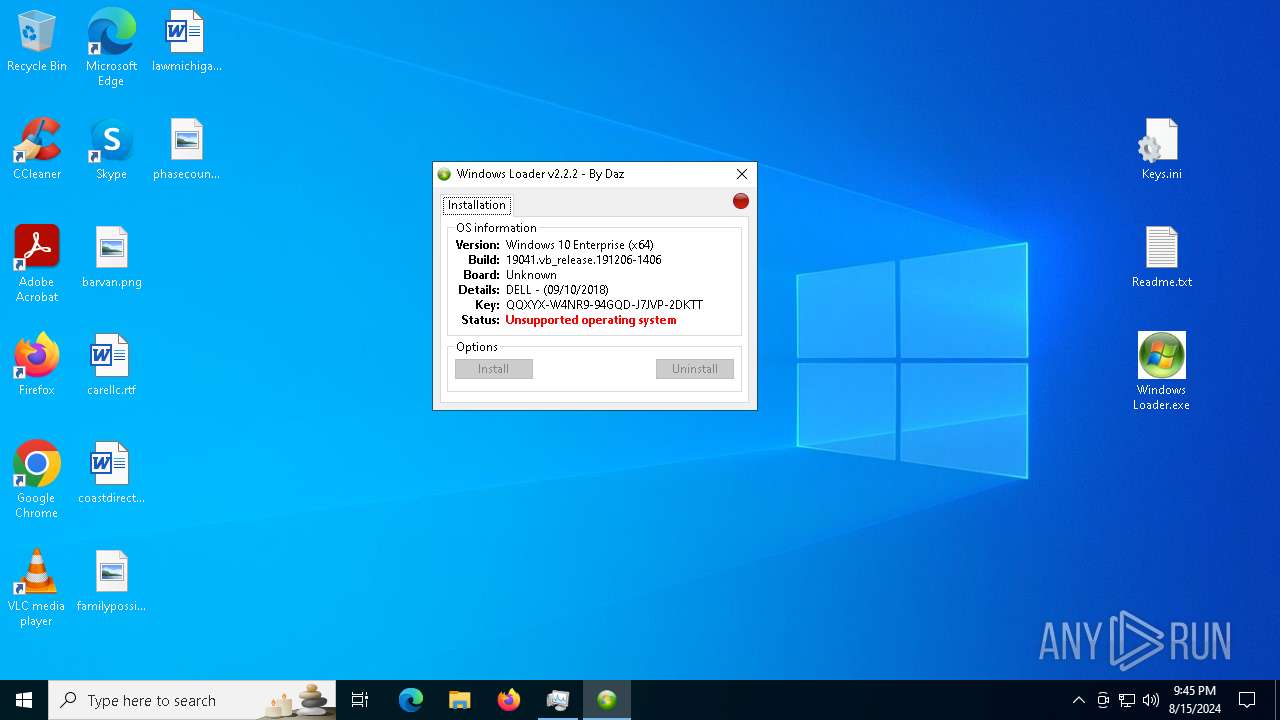Launch Firefox from the taskbar

(x=509, y=700)
